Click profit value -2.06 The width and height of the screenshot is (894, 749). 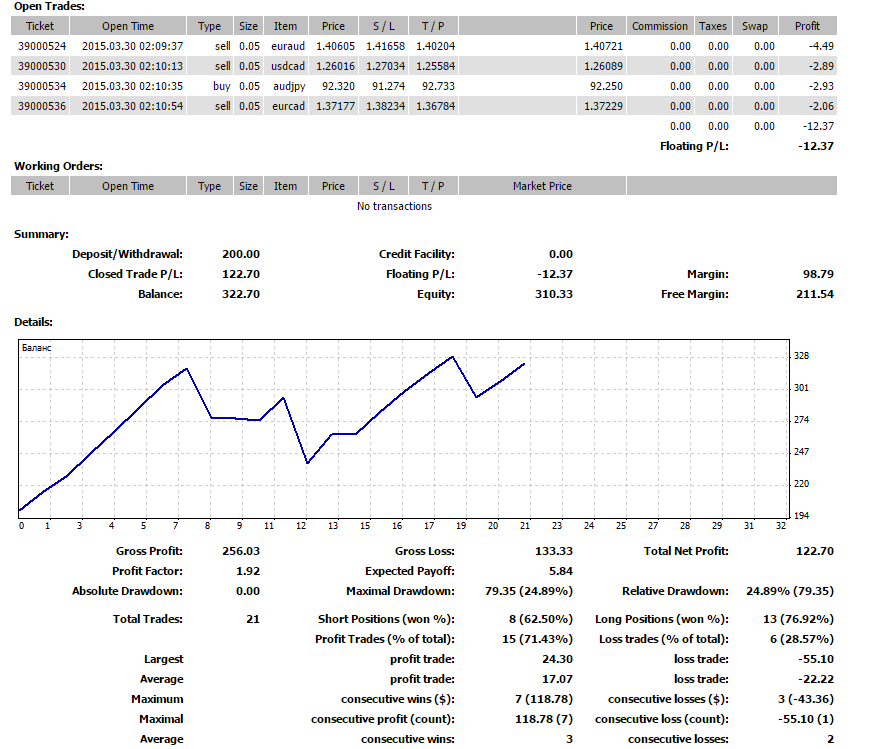coord(821,106)
